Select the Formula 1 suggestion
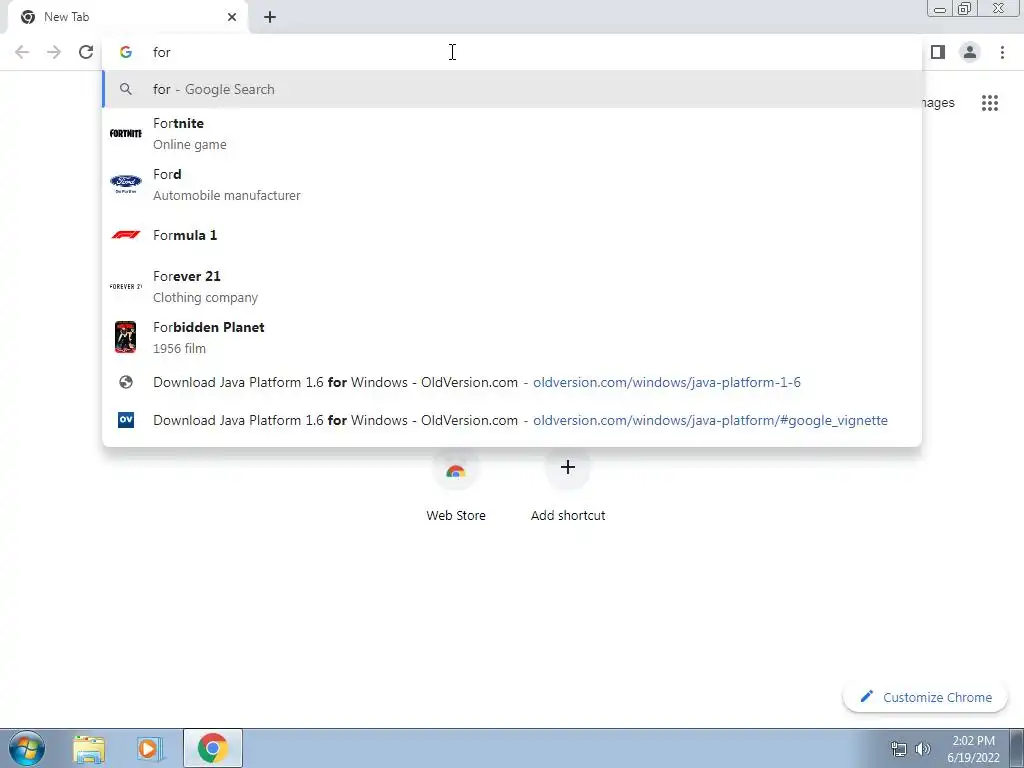 513,235
